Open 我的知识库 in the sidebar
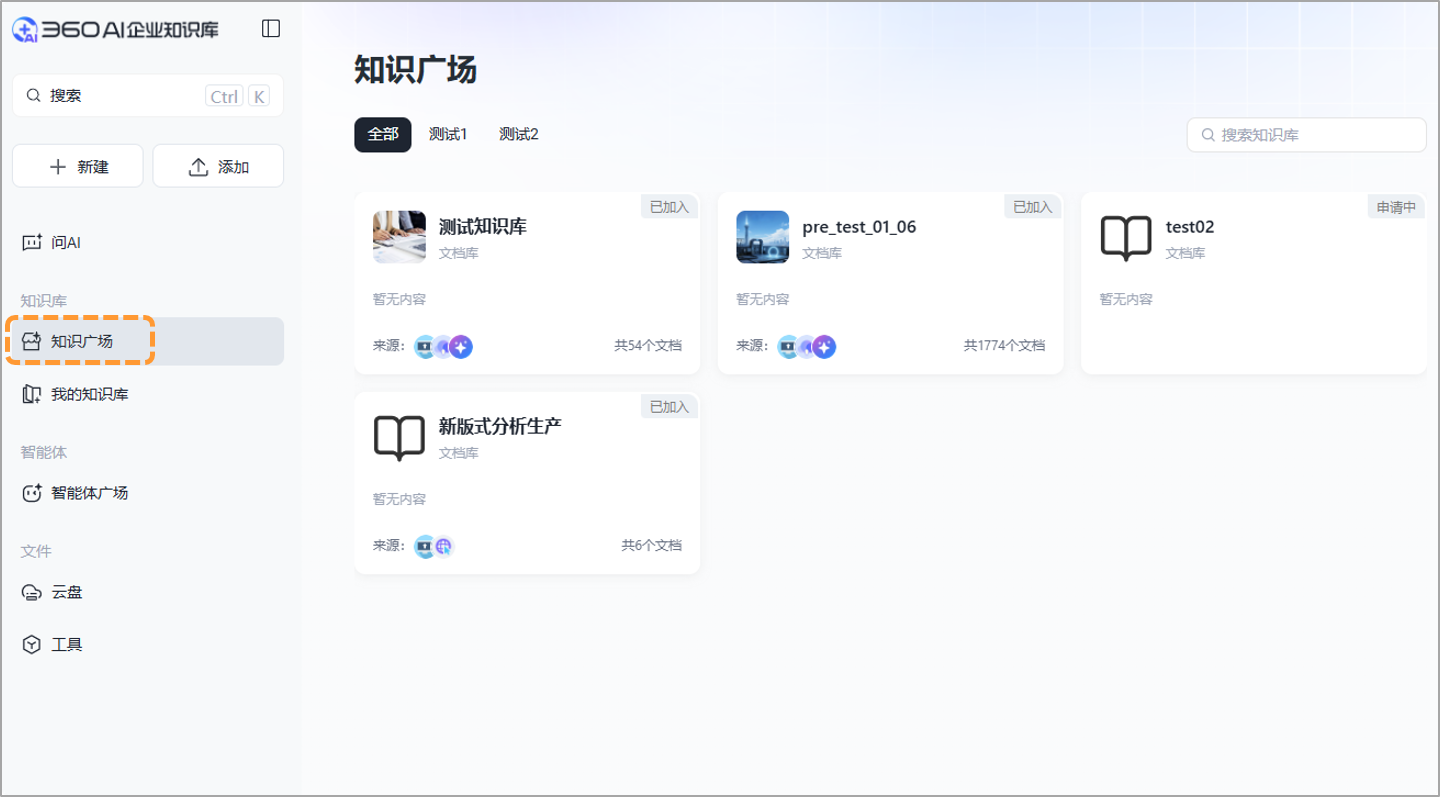The width and height of the screenshot is (1440, 797). pyautogui.click(x=89, y=394)
